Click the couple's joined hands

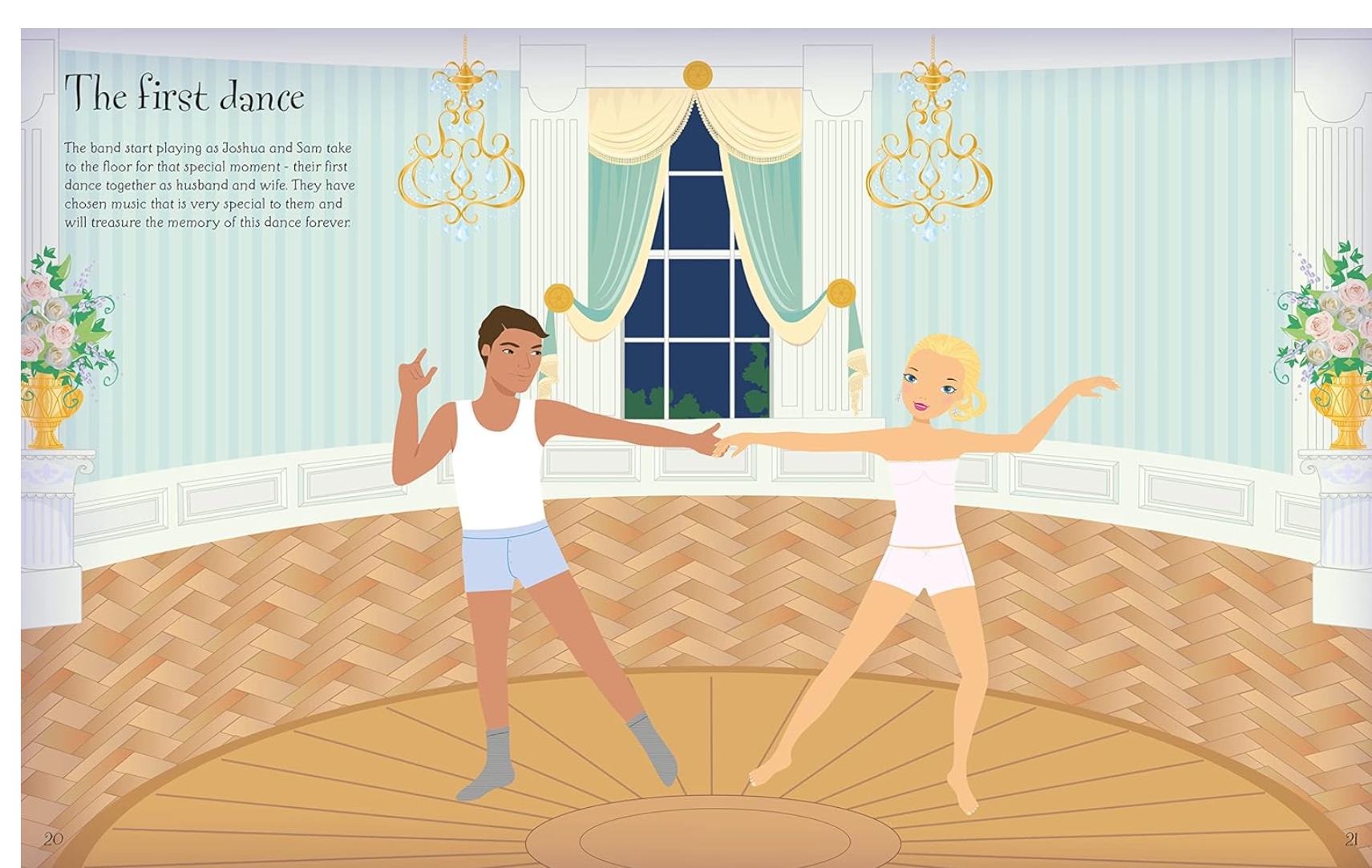point(719,442)
